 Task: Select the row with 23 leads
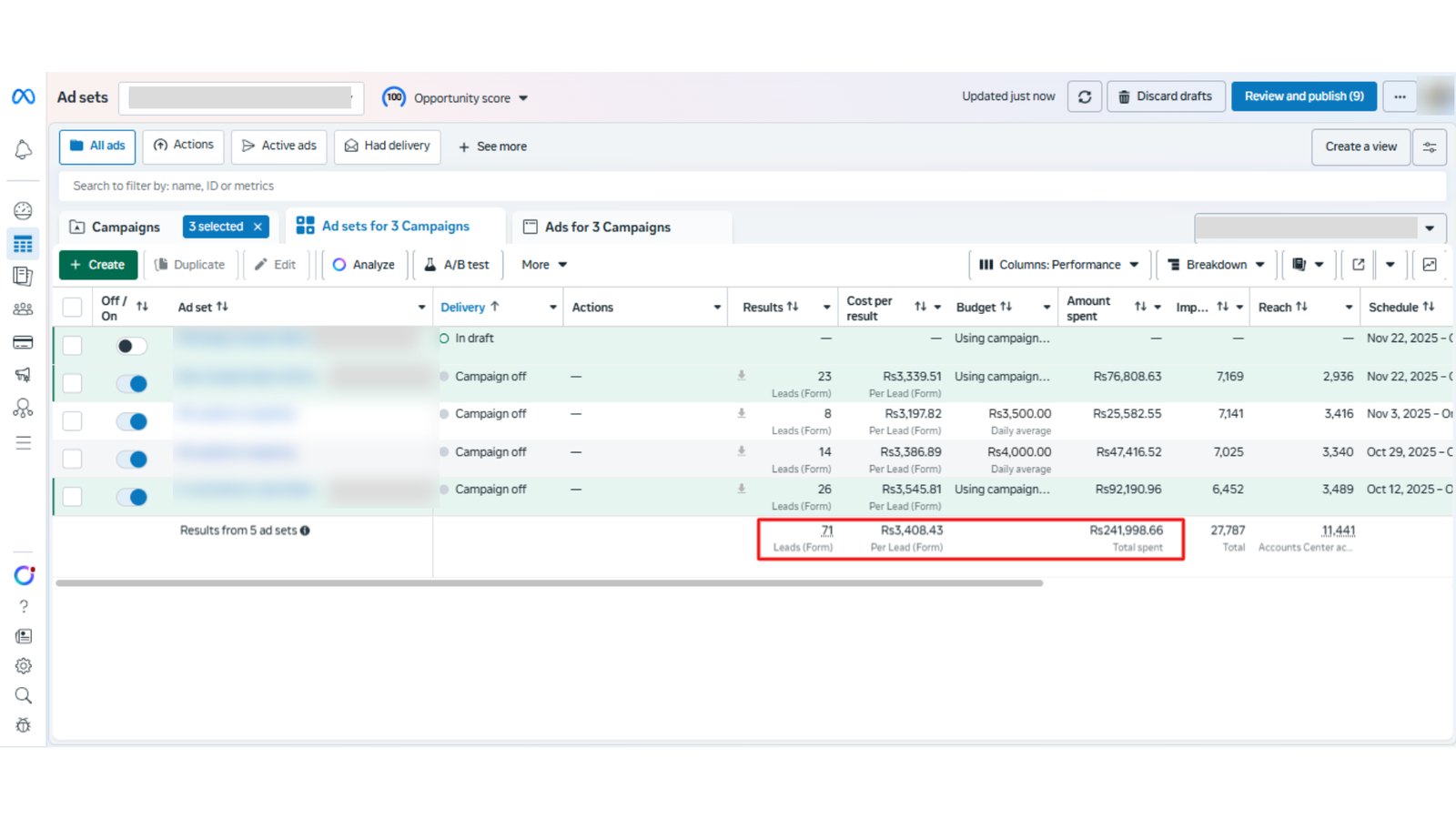pyautogui.click(x=72, y=384)
